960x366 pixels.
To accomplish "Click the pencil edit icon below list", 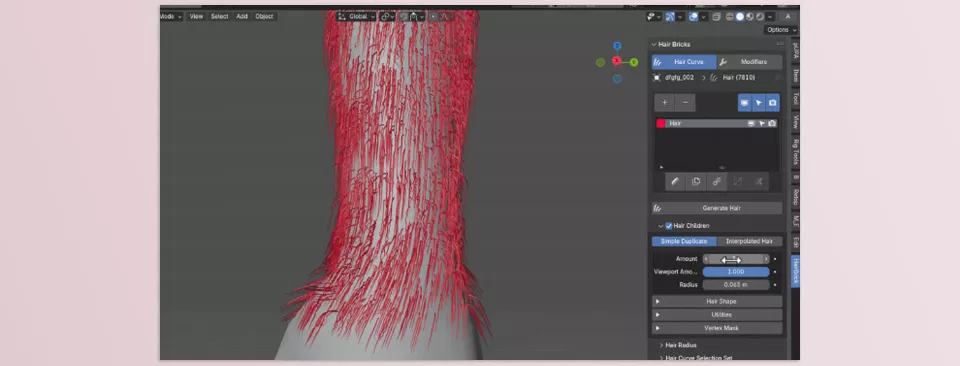I will coord(675,182).
